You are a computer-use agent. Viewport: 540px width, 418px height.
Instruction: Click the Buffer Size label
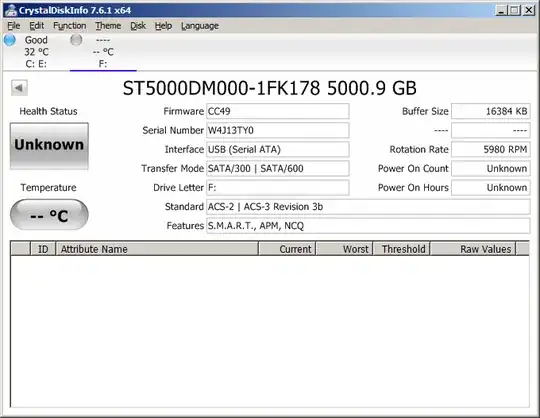tap(425, 111)
